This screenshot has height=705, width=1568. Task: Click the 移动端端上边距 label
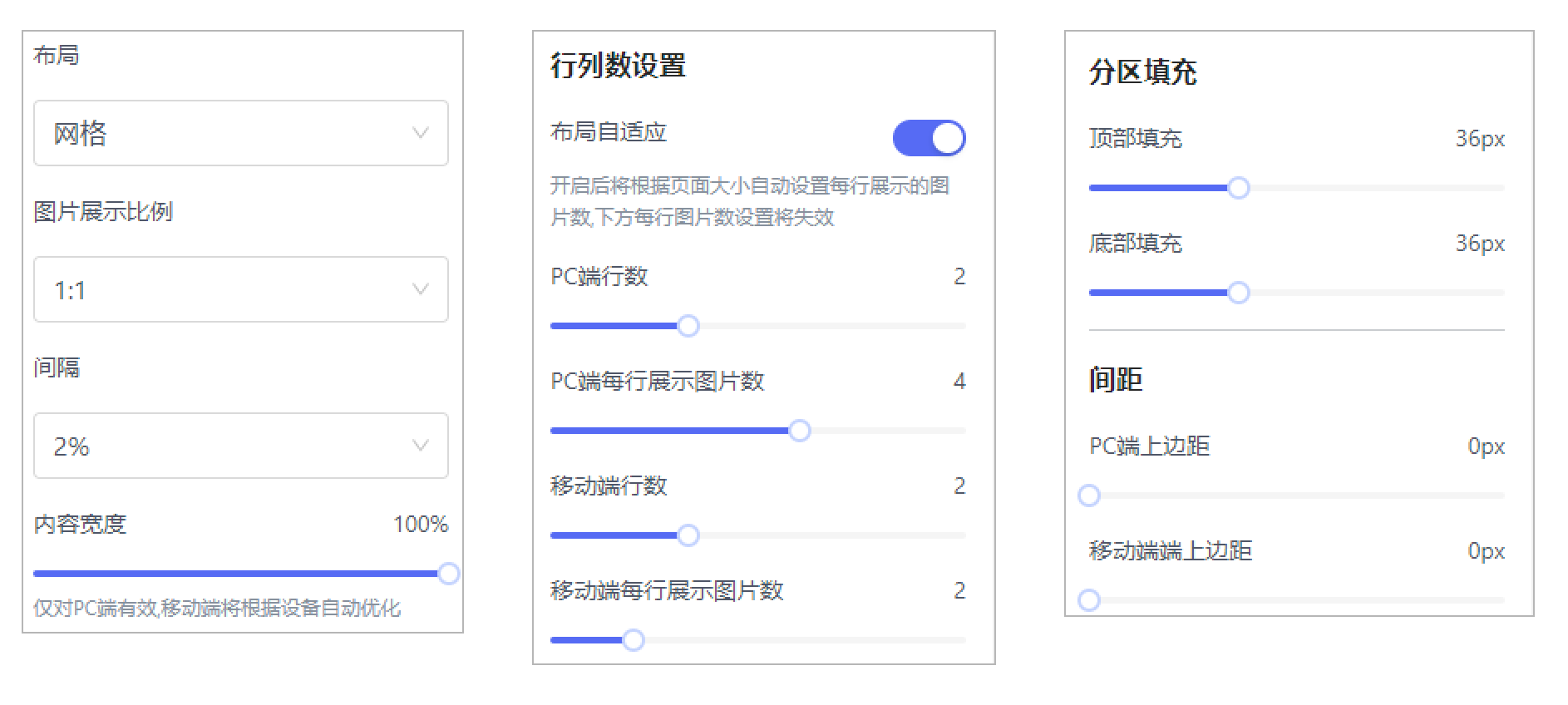[x=1171, y=550]
